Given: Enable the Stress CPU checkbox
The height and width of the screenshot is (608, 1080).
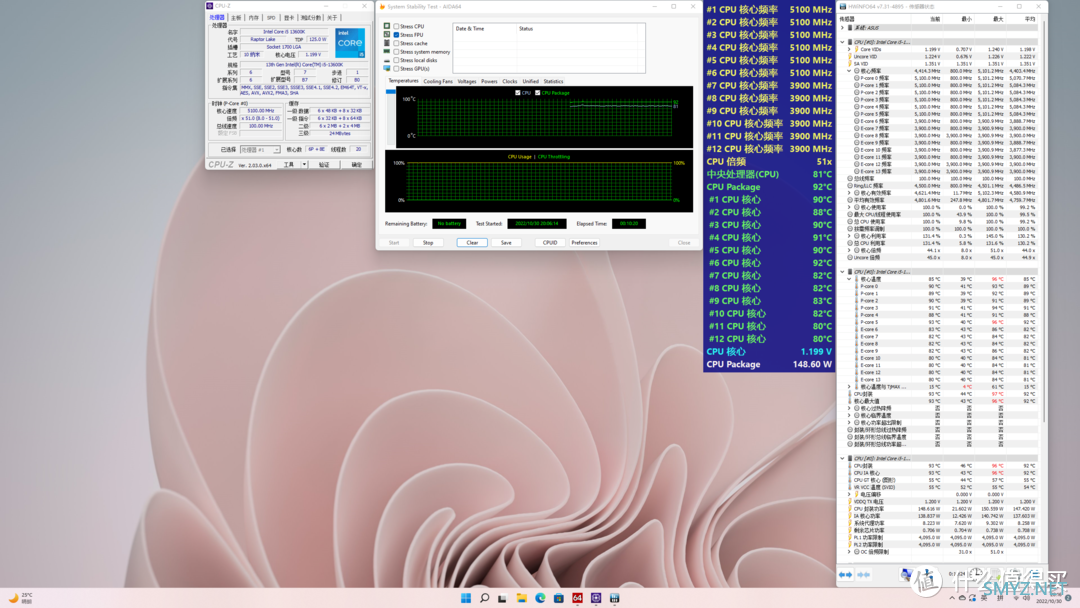Looking at the screenshot, I should coord(396,26).
